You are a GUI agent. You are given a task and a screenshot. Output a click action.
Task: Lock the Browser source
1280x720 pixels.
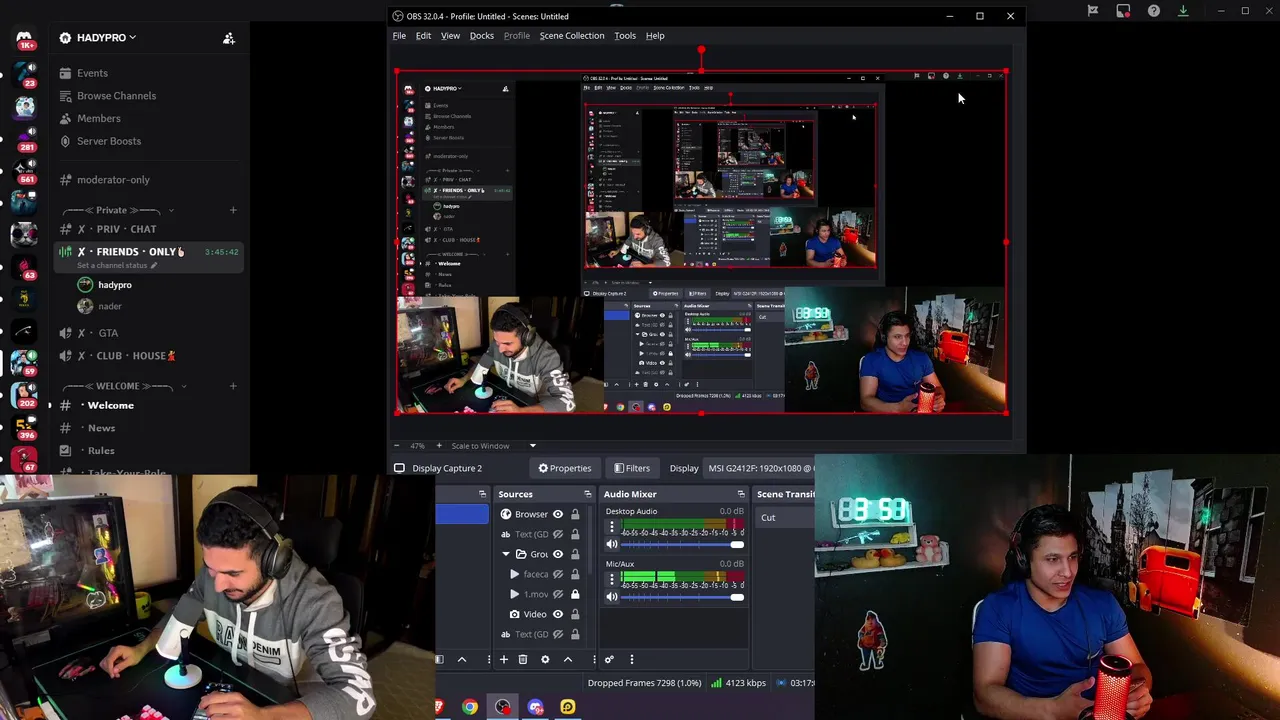(x=575, y=514)
